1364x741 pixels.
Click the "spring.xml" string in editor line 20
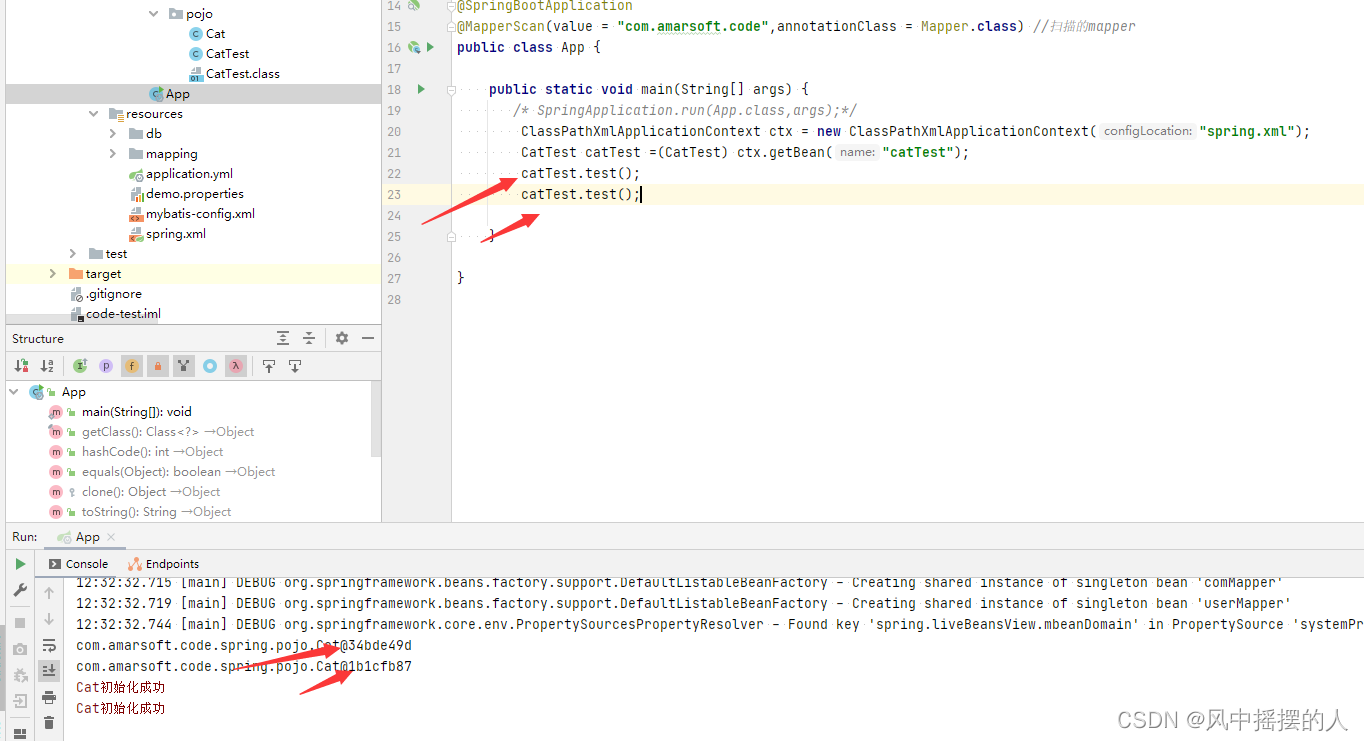[x=1247, y=131]
